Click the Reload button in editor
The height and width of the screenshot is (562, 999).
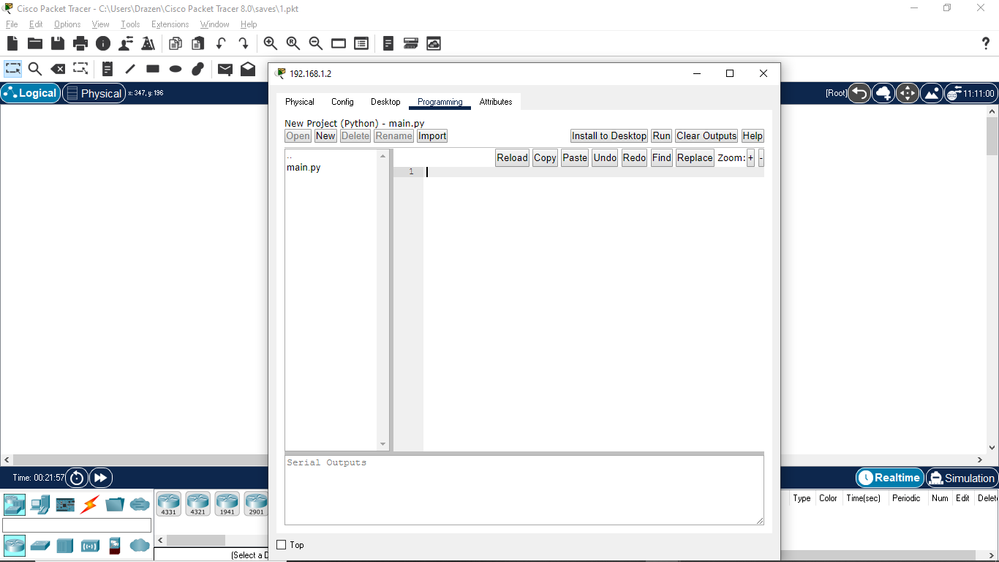[512, 157]
